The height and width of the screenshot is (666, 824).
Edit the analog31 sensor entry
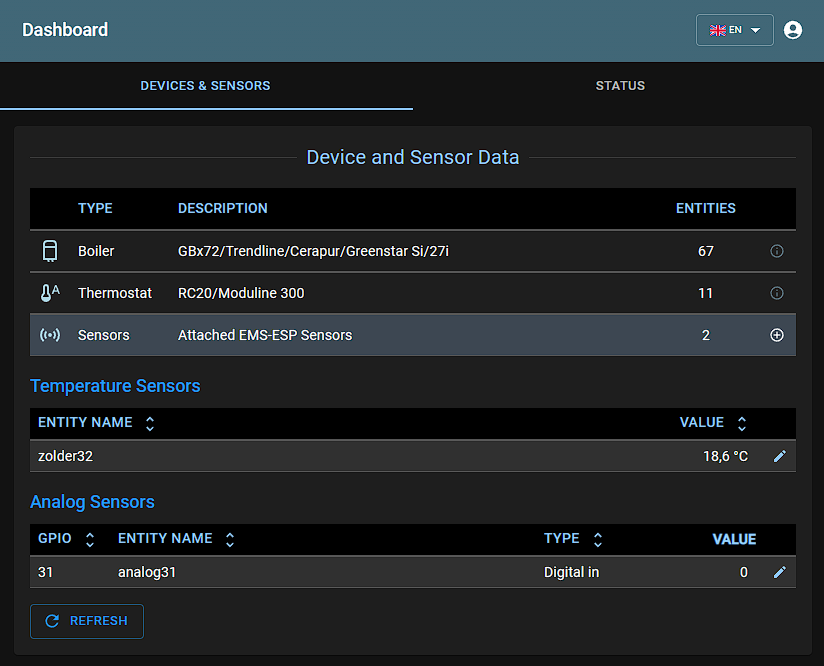pos(780,572)
